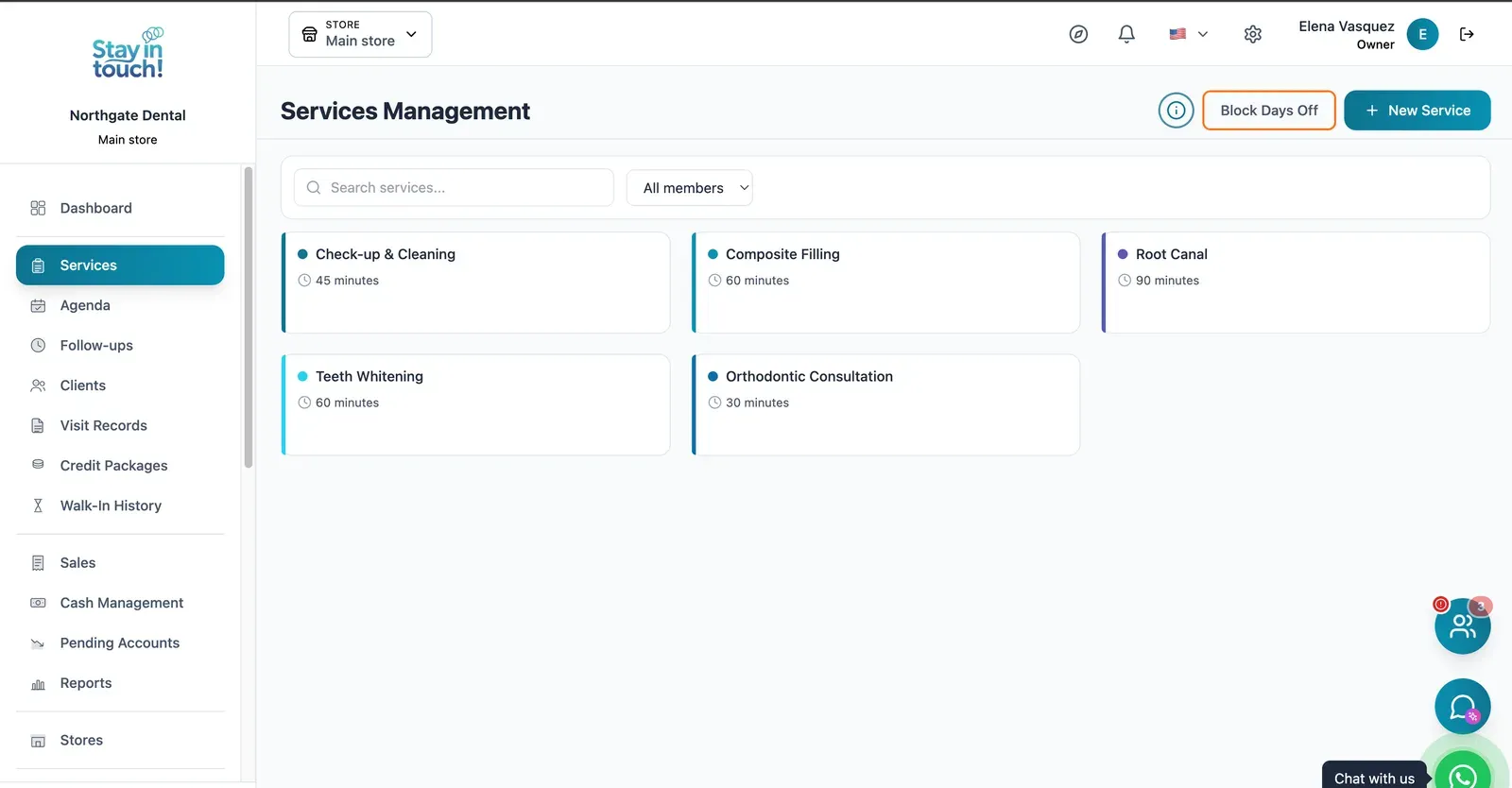Open the settings gear icon
1512x788 pixels.
click(1253, 34)
